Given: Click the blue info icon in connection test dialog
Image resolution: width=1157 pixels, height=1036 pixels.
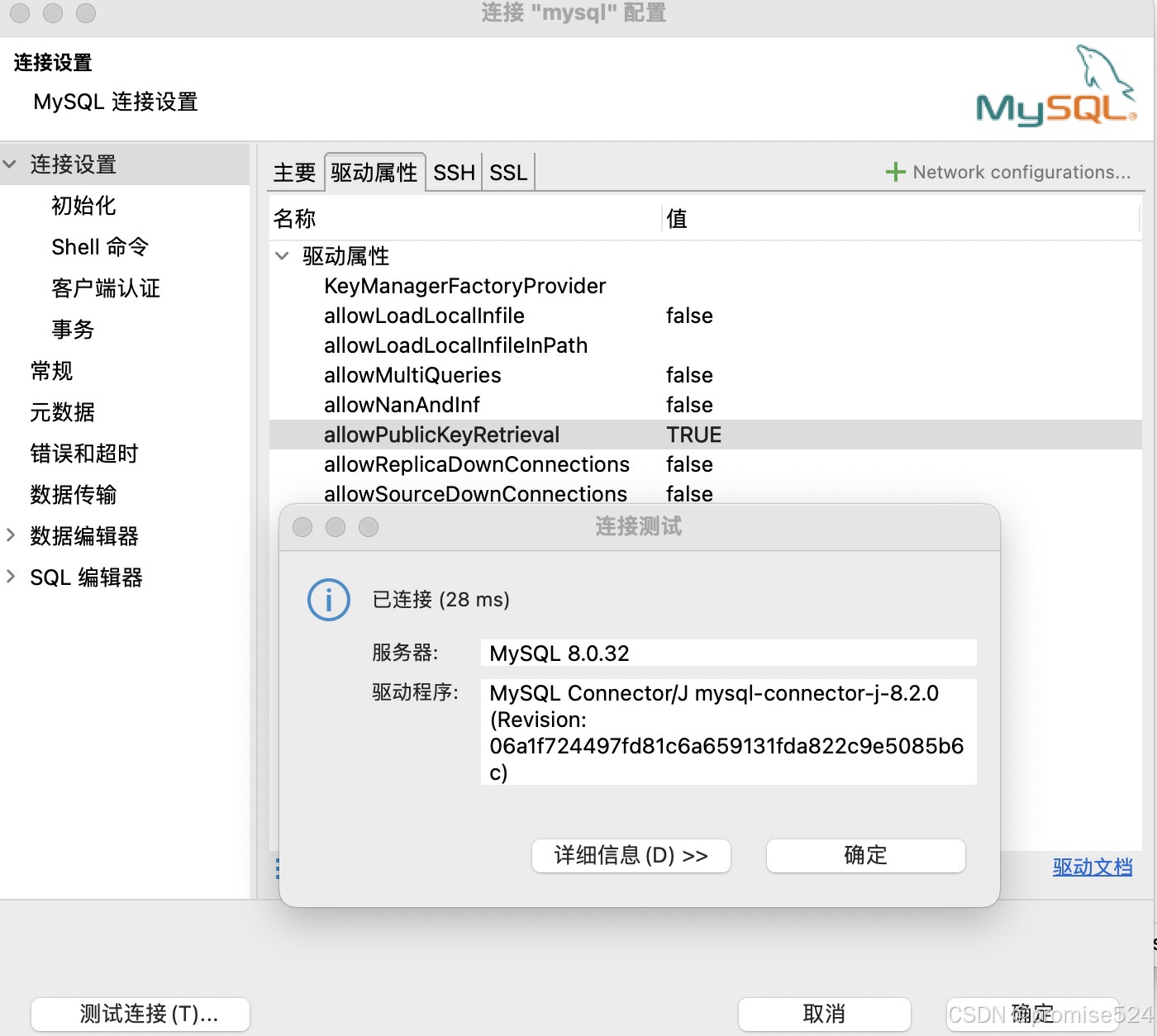Looking at the screenshot, I should (329, 600).
